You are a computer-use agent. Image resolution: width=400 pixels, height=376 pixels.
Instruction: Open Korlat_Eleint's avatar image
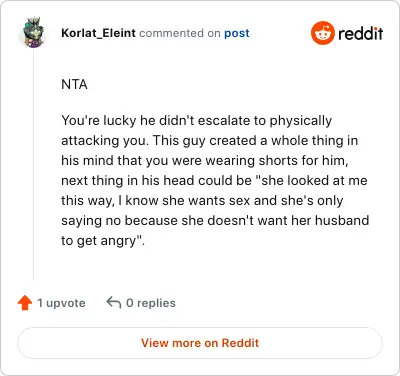pos(33,33)
